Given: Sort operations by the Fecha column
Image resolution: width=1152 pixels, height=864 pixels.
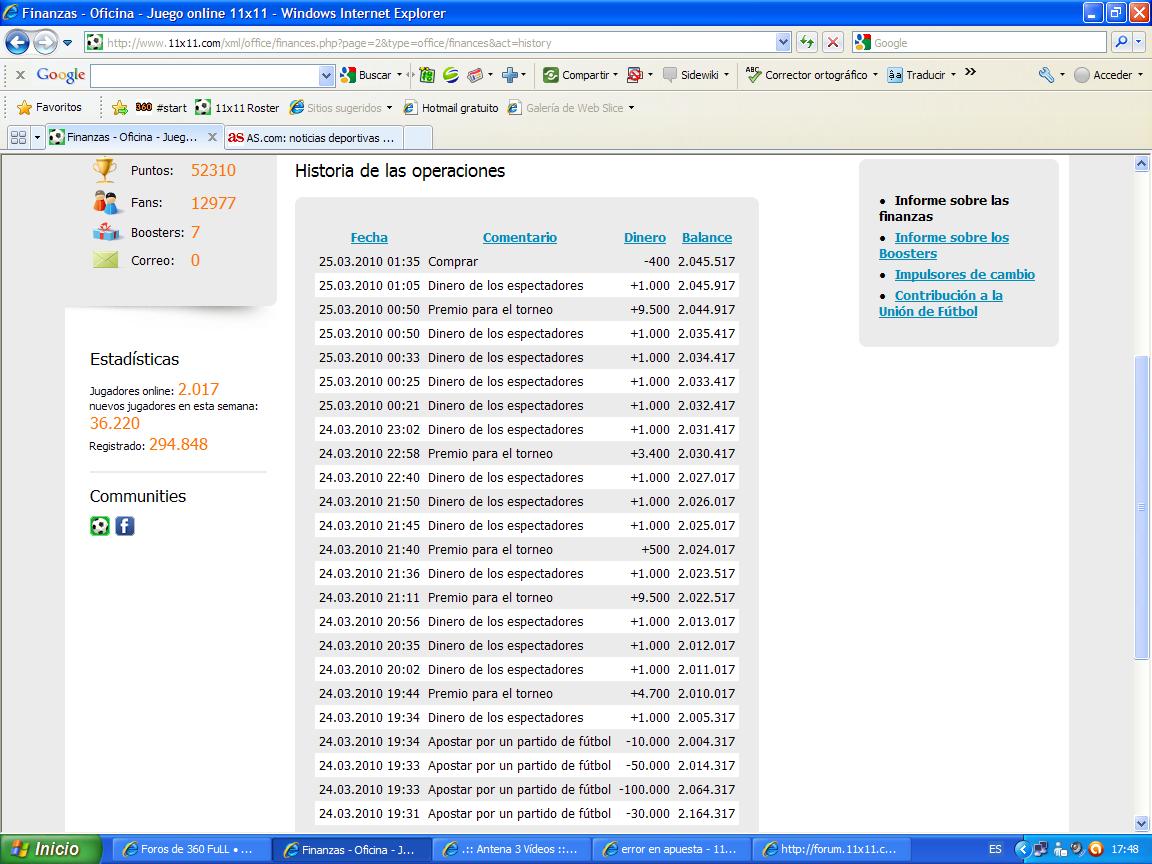Looking at the screenshot, I should (x=369, y=238).
